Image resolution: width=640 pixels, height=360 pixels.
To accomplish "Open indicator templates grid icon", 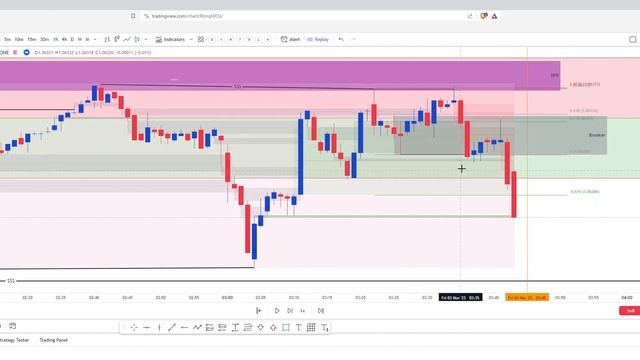I will click(201, 40).
